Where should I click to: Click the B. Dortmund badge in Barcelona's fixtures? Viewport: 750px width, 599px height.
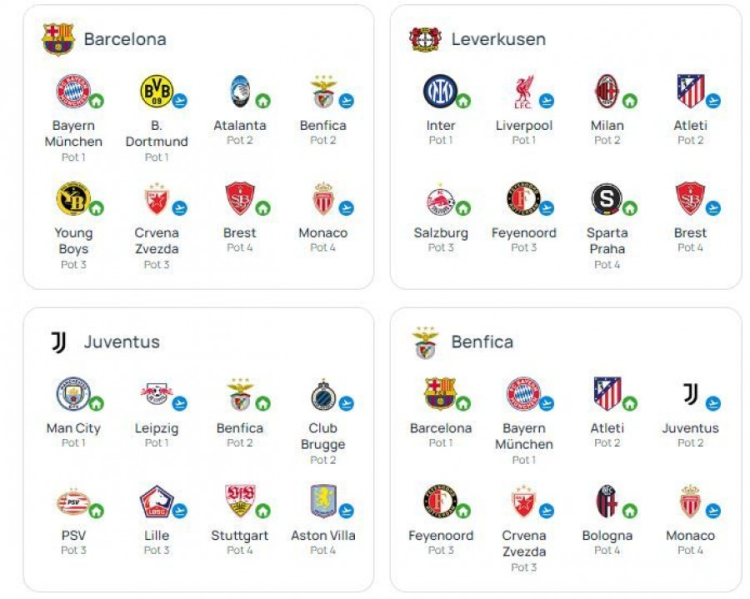point(156,91)
